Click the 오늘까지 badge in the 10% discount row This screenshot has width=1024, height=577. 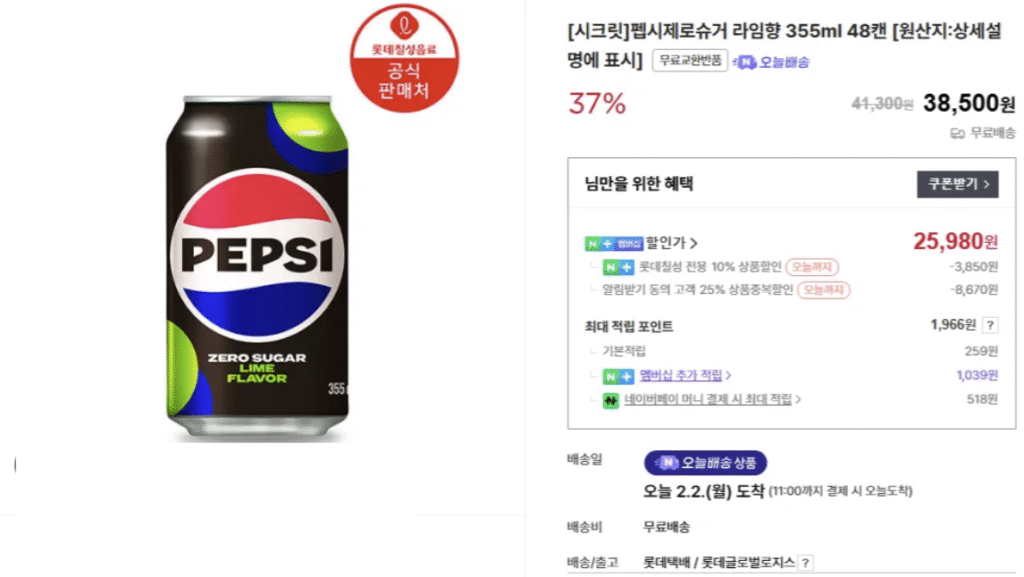tap(812, 269)
